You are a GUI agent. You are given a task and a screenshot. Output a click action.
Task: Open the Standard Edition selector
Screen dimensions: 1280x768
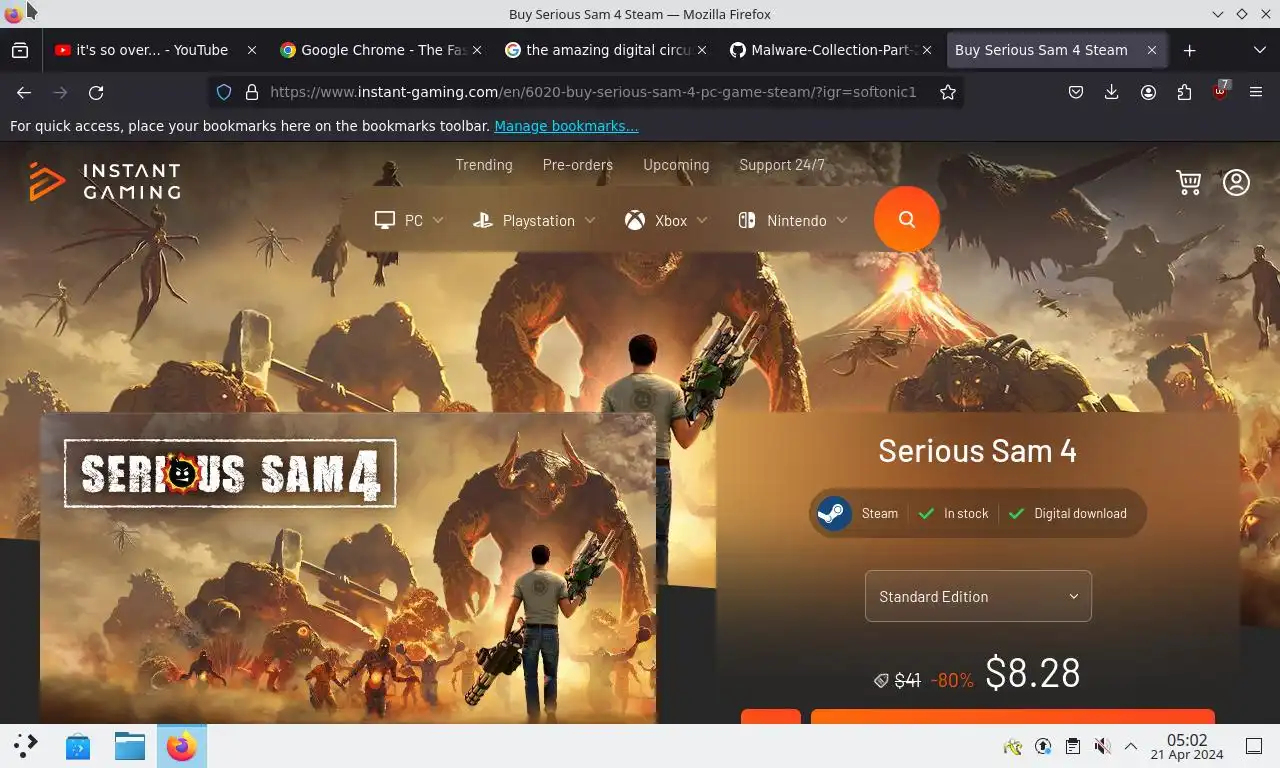pos(978,596)
